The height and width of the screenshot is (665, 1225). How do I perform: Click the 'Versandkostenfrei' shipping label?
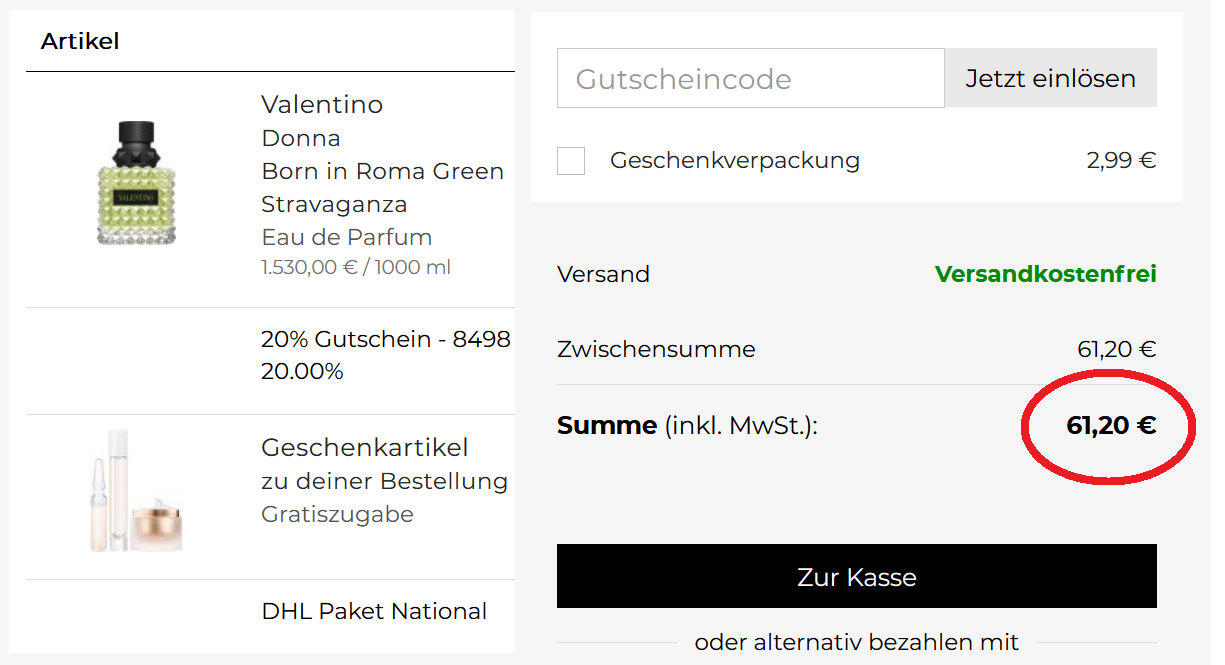pos(1045,274)
